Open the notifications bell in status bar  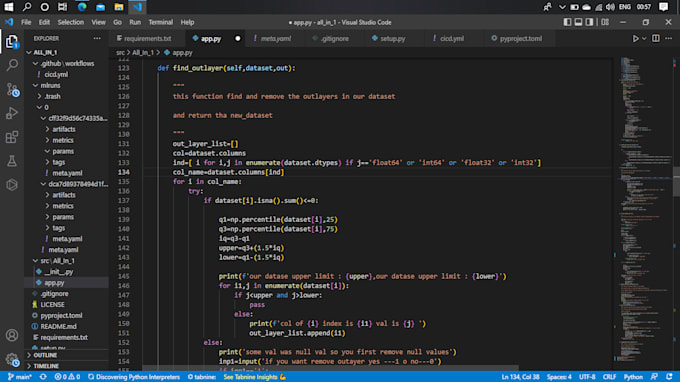click(x=669, y=377)
